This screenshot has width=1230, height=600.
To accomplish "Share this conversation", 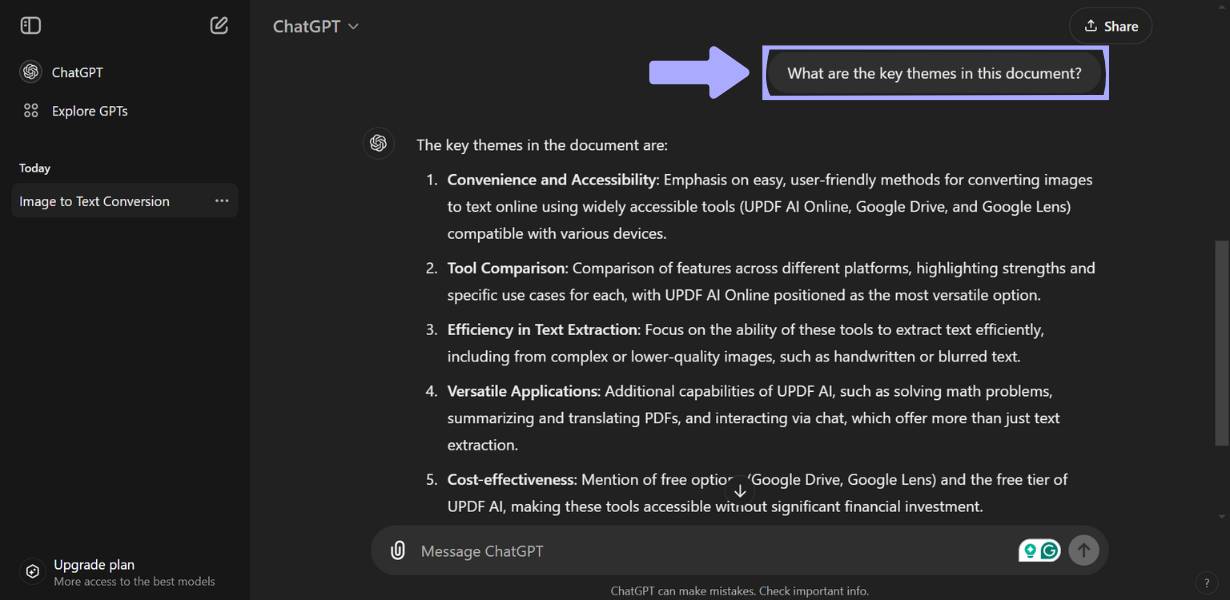I will [x=1110, y=27].
